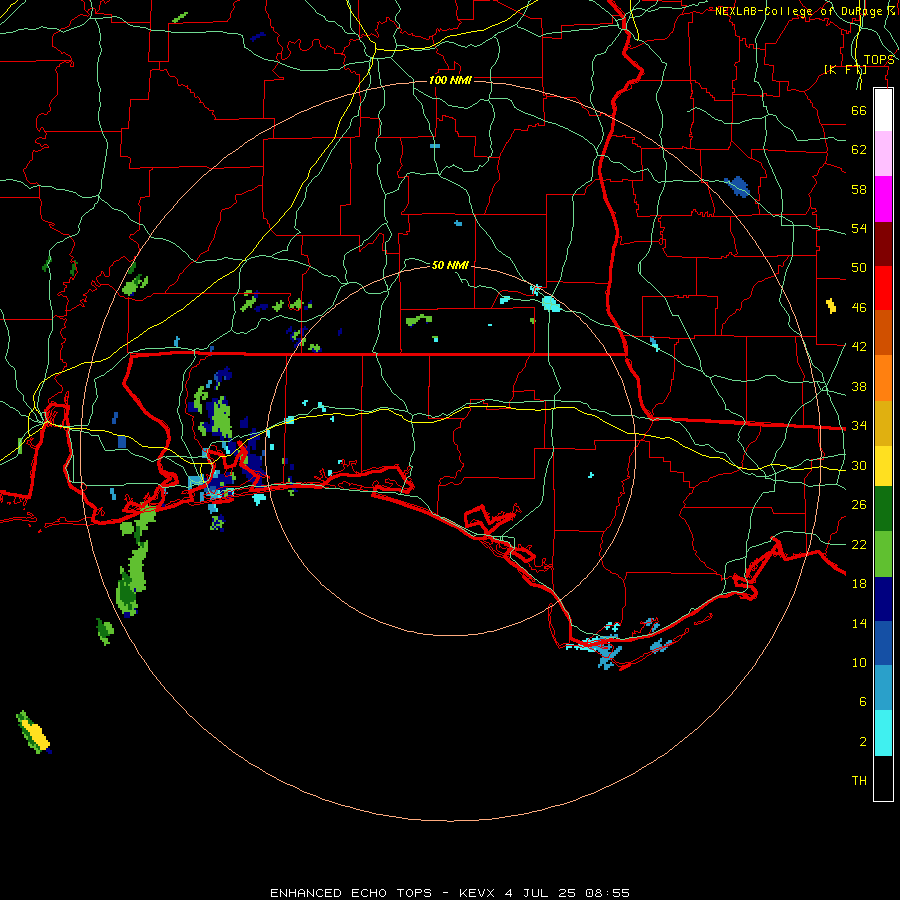This screenshot has width=900, height=900.
Task: Select the navy blue legend swatch
Action: coord(883,599)
